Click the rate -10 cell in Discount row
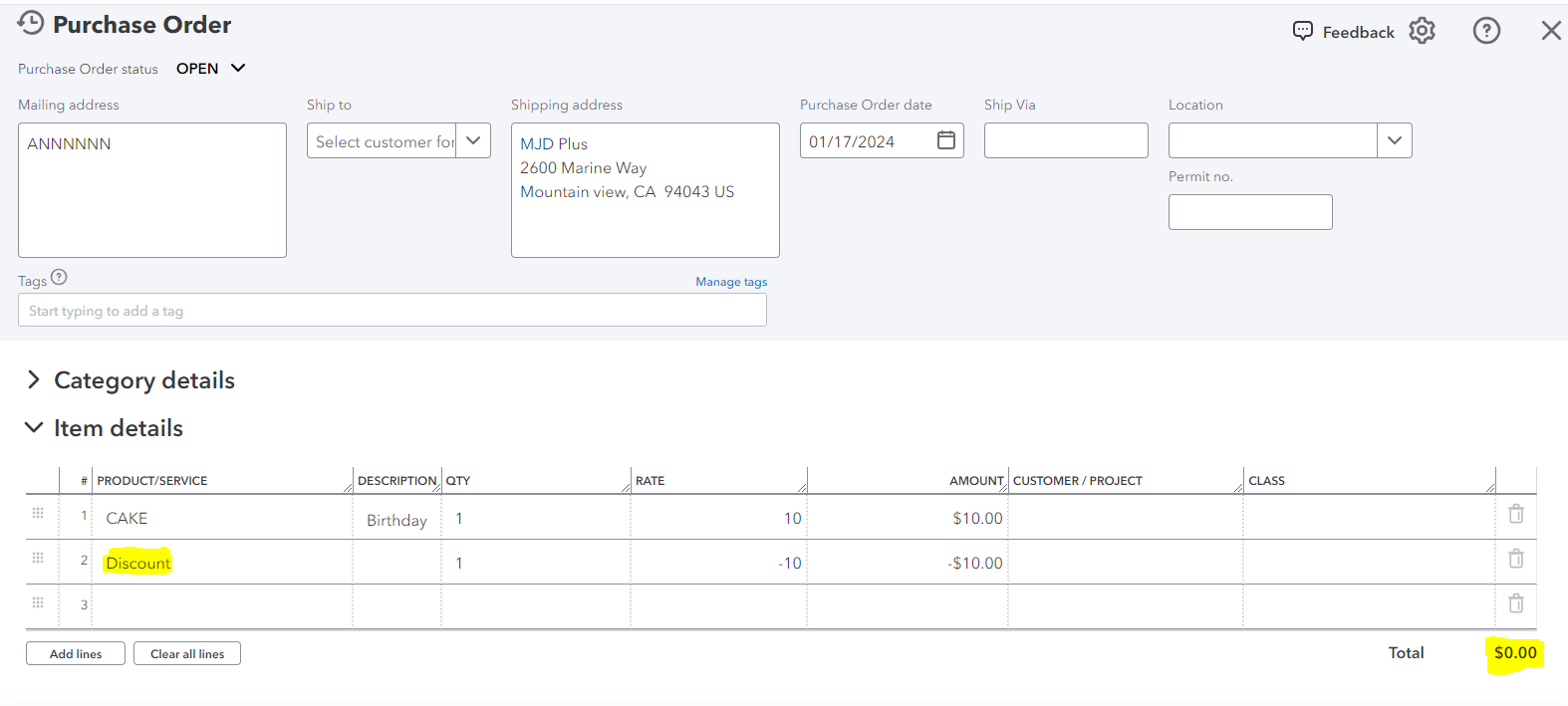This screenshot has height=706, width=1568. point(719,563)
